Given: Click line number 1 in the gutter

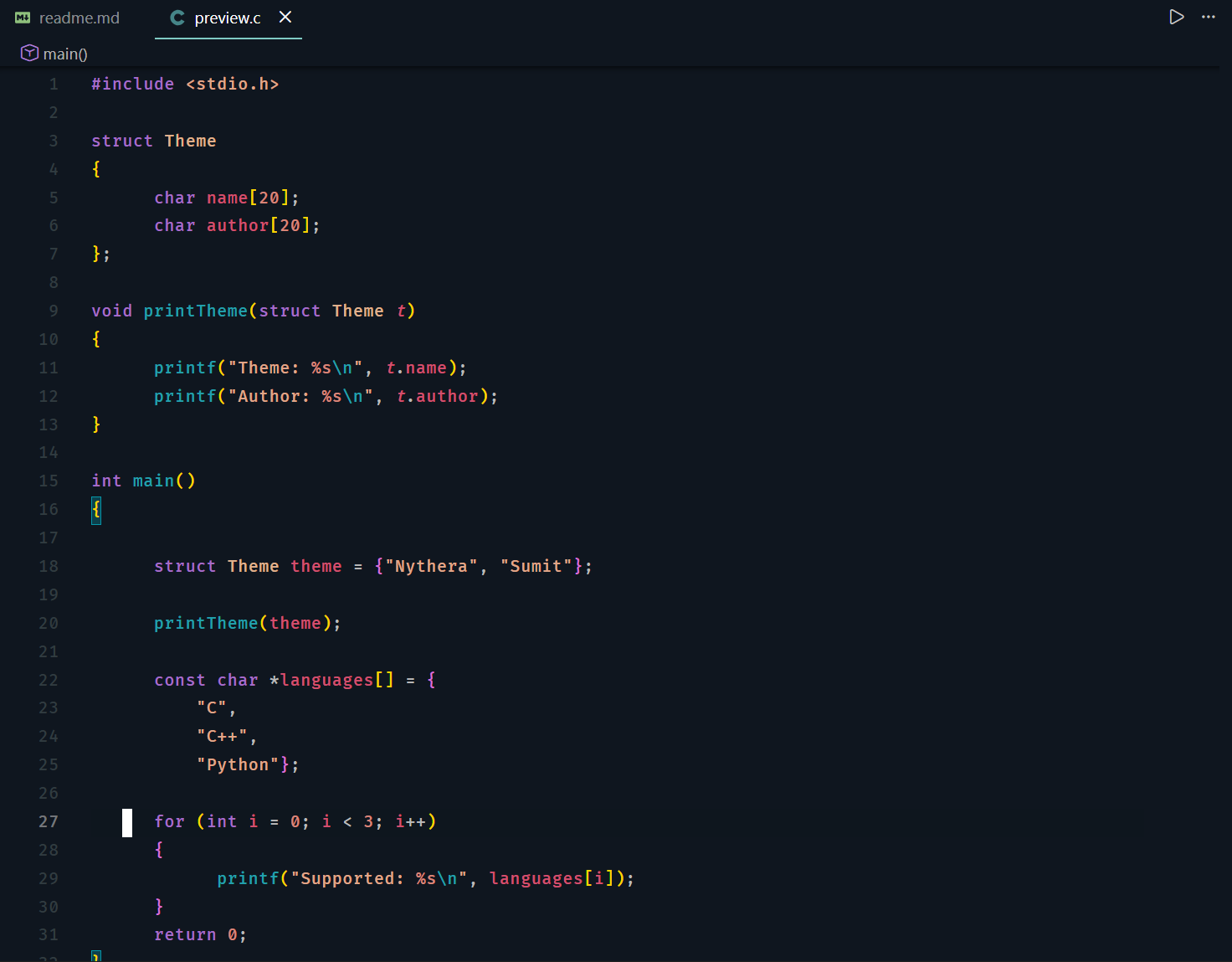Looking at the screenshot, I should click(x=54, y=84).
